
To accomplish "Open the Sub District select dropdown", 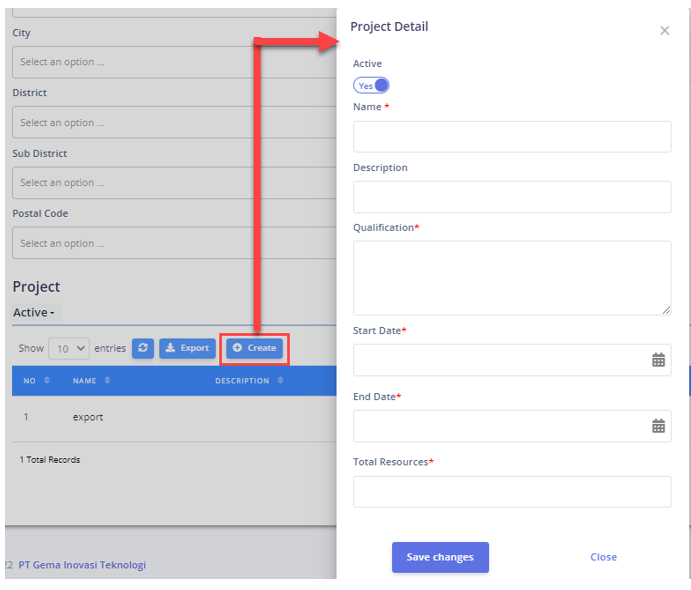I will (174, 183).
